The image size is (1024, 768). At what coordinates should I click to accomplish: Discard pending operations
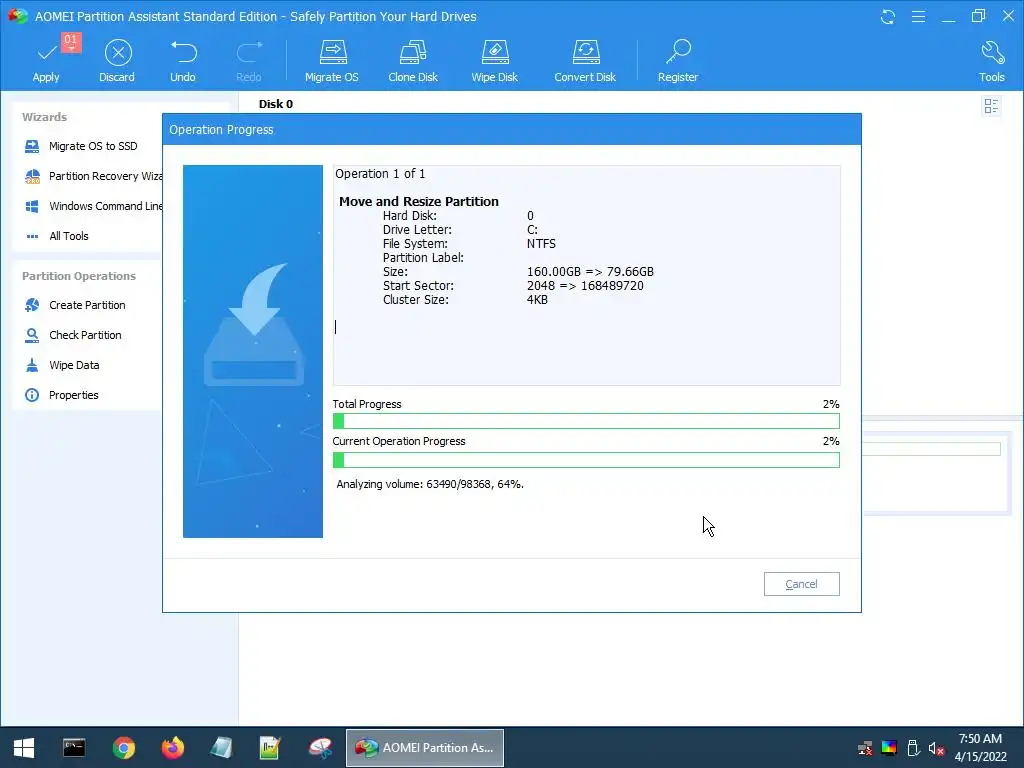click(118, 60)
